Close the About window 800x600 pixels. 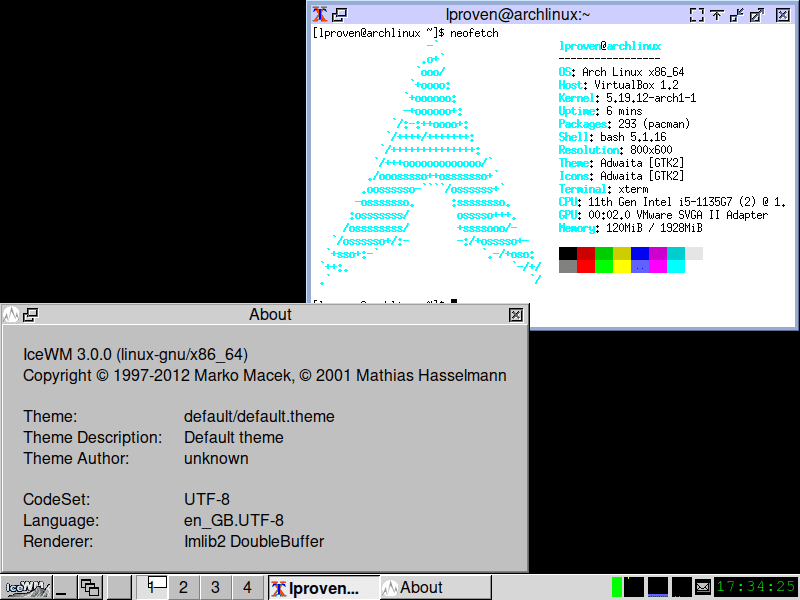516,315
